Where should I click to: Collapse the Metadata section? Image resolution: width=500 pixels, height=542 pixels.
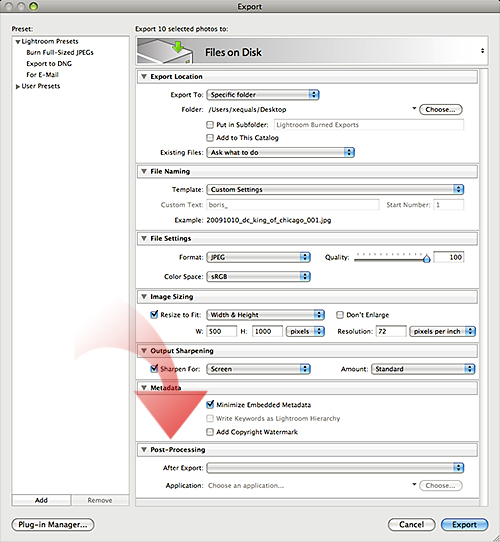tap(144, 387)
